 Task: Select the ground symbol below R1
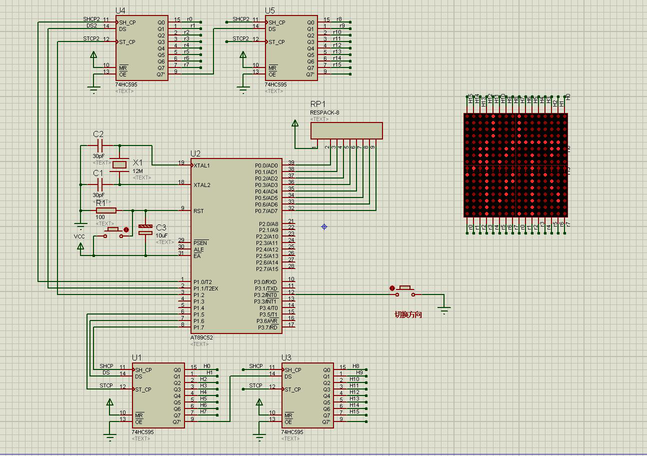(80, 226)
